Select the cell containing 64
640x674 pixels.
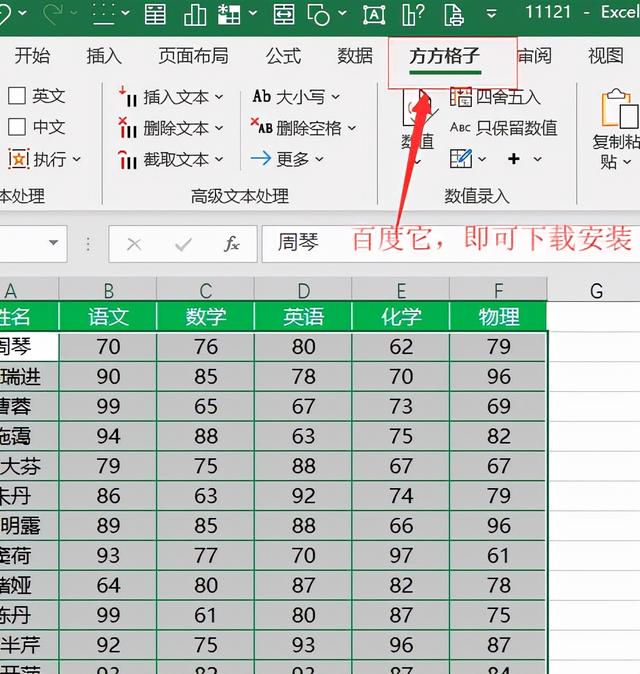[108, 585]
